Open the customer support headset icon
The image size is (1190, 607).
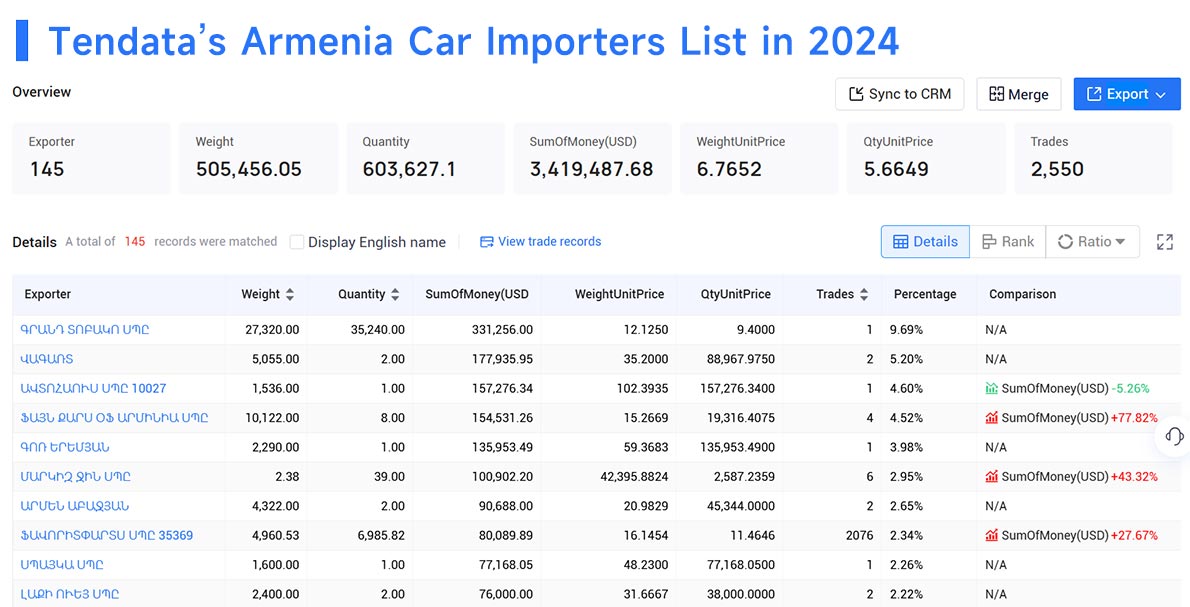(1172, 437)
